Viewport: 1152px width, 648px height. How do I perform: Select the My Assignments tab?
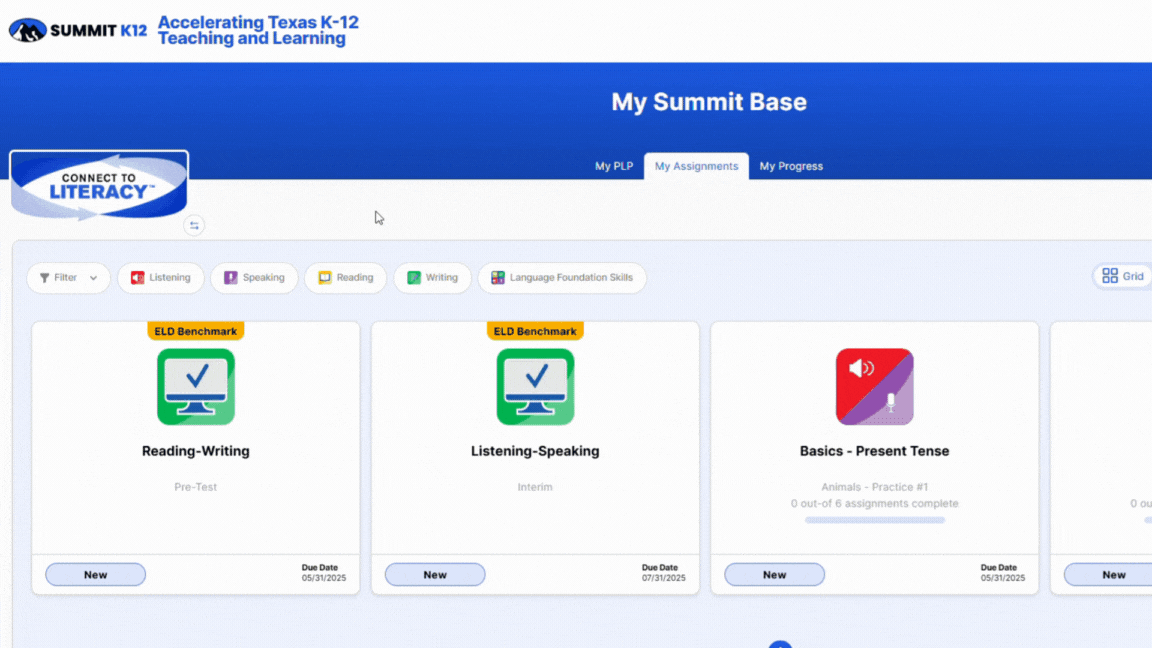(x=696, y=166)
